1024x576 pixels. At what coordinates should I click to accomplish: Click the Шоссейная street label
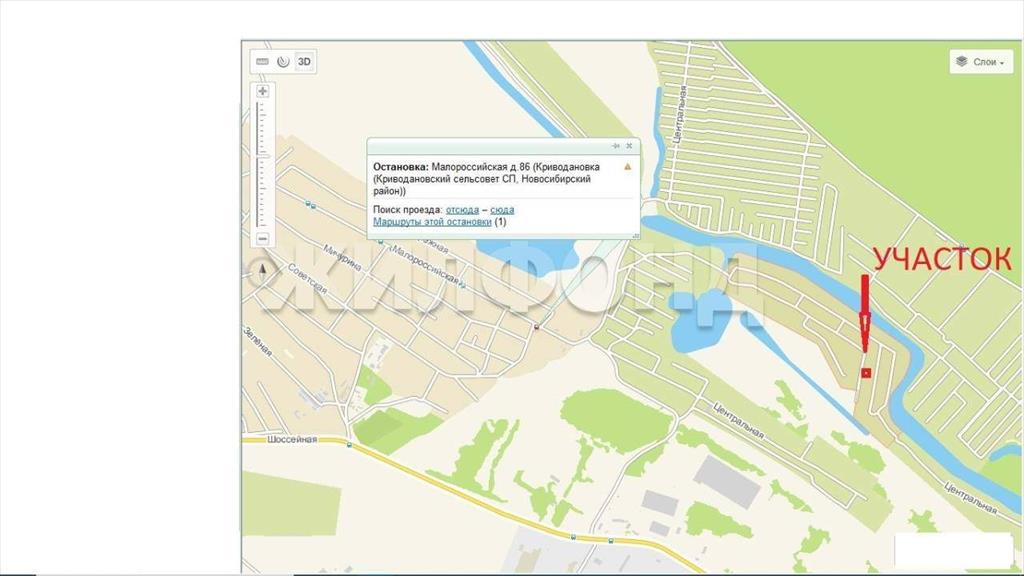(x=292, y=439)
